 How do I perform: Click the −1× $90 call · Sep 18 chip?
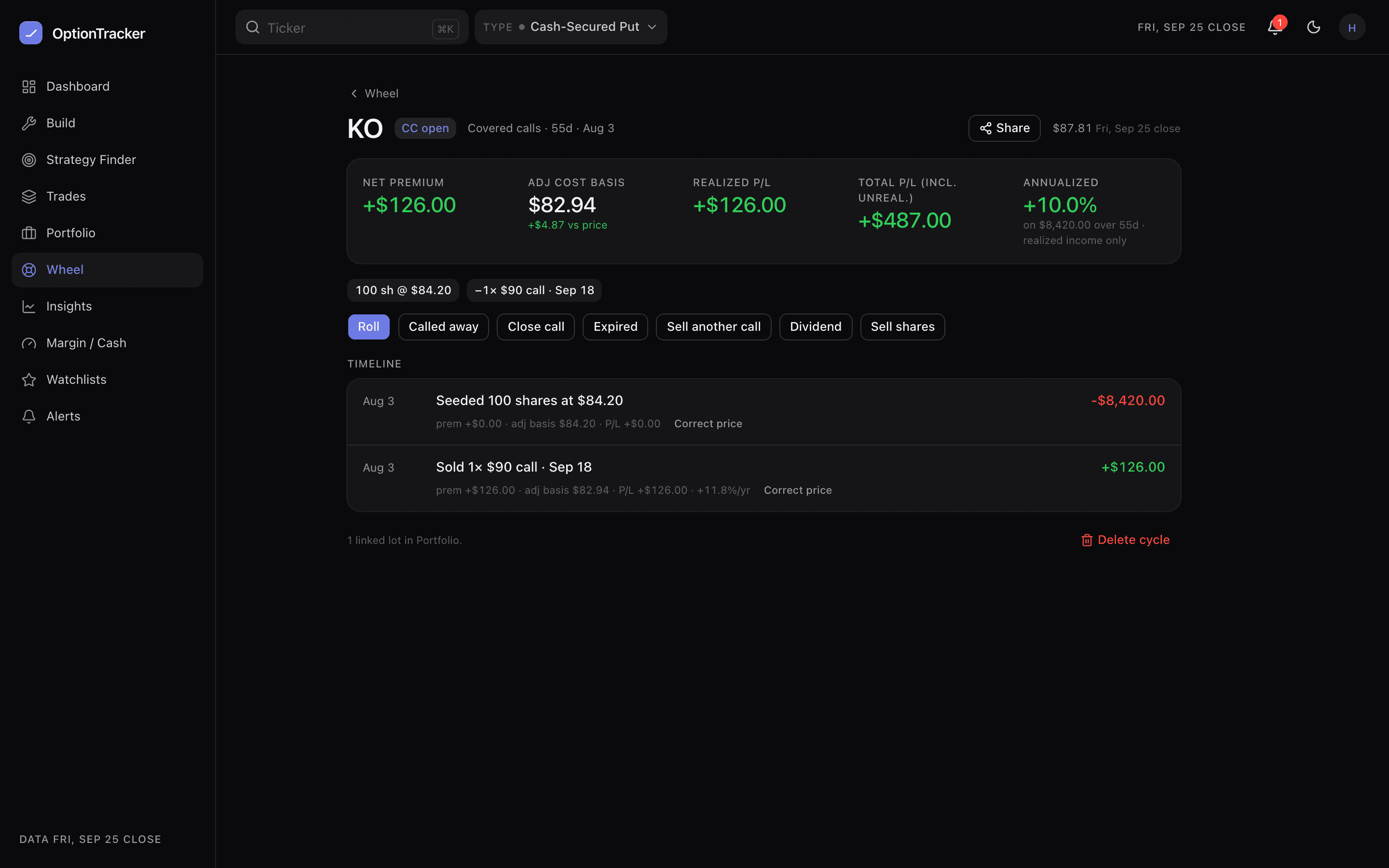[534, 290]
